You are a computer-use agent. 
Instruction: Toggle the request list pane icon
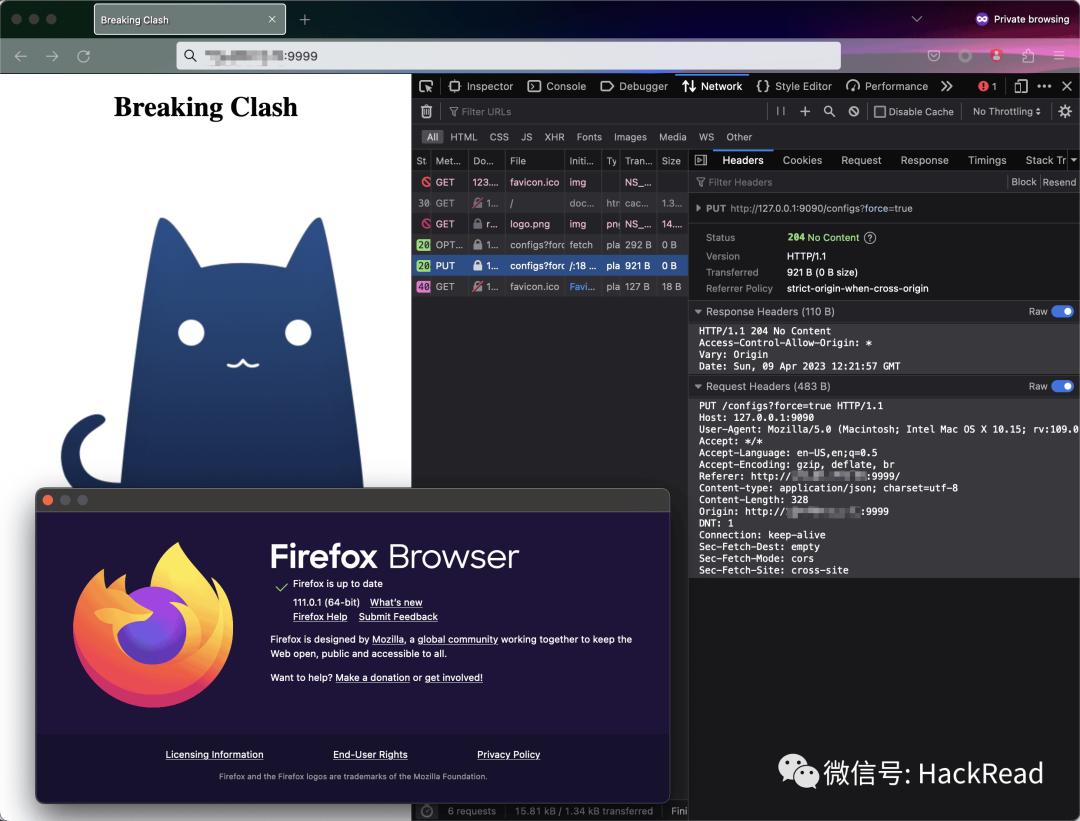click(x=701, y=160)
